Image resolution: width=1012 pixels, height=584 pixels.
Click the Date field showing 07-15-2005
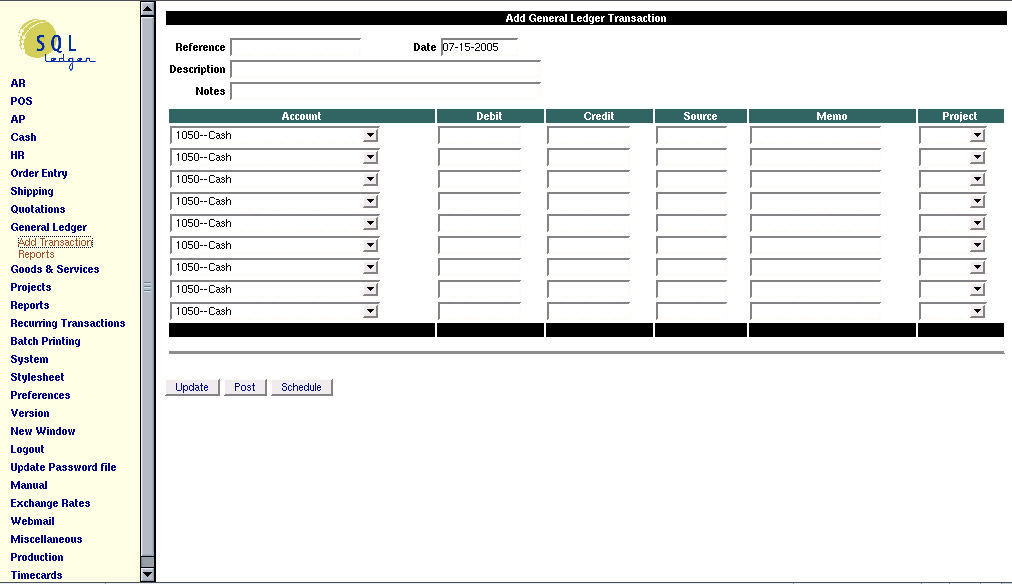coord(479,47)
